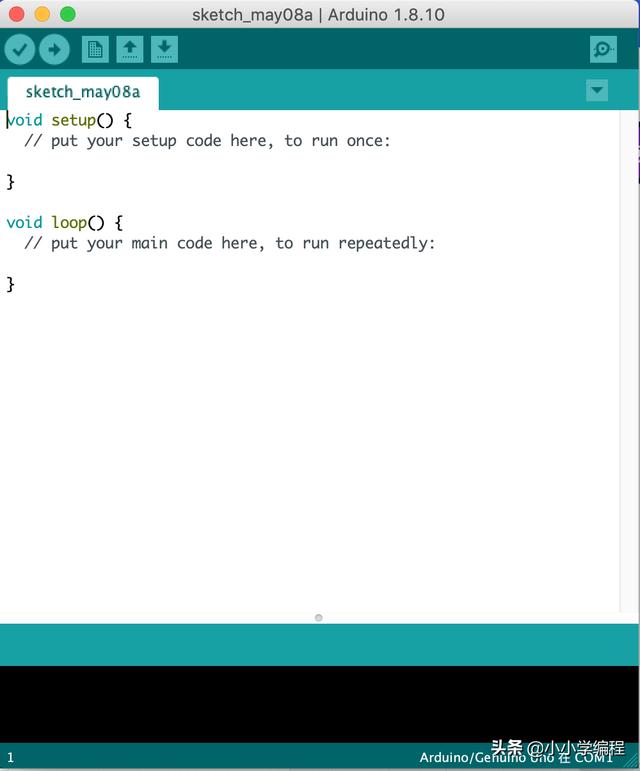
Task: Click the Verify checkmark button
Action: click(x=20, y=49)
